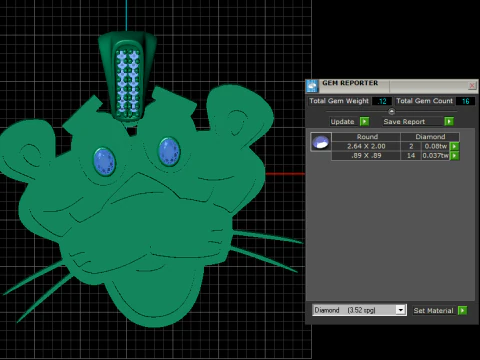This screenshot has height=360, width=480.
Task: Collapse the panel using the small round expander
Action: pos(392,111)
